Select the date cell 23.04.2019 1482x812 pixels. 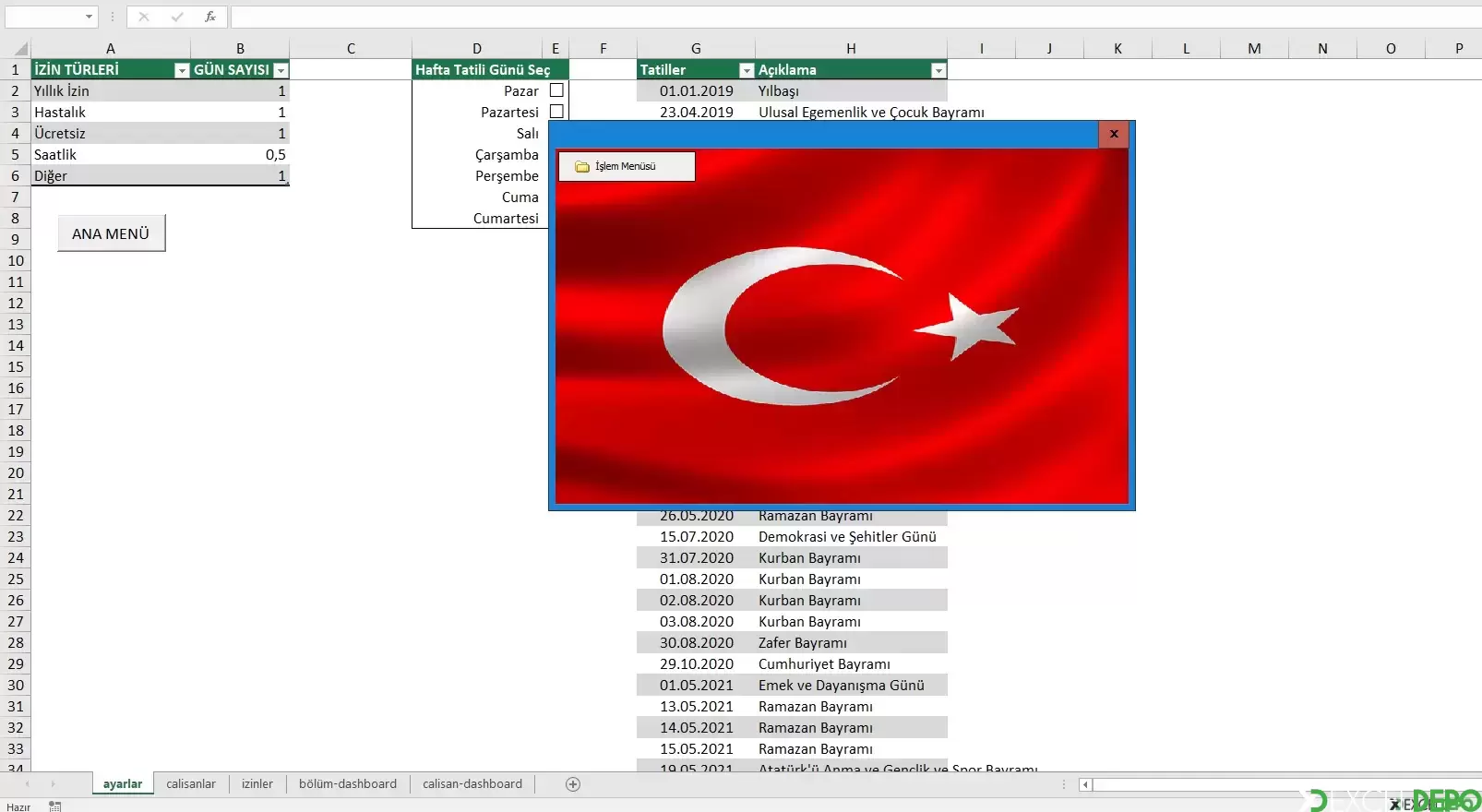[696, 113]
